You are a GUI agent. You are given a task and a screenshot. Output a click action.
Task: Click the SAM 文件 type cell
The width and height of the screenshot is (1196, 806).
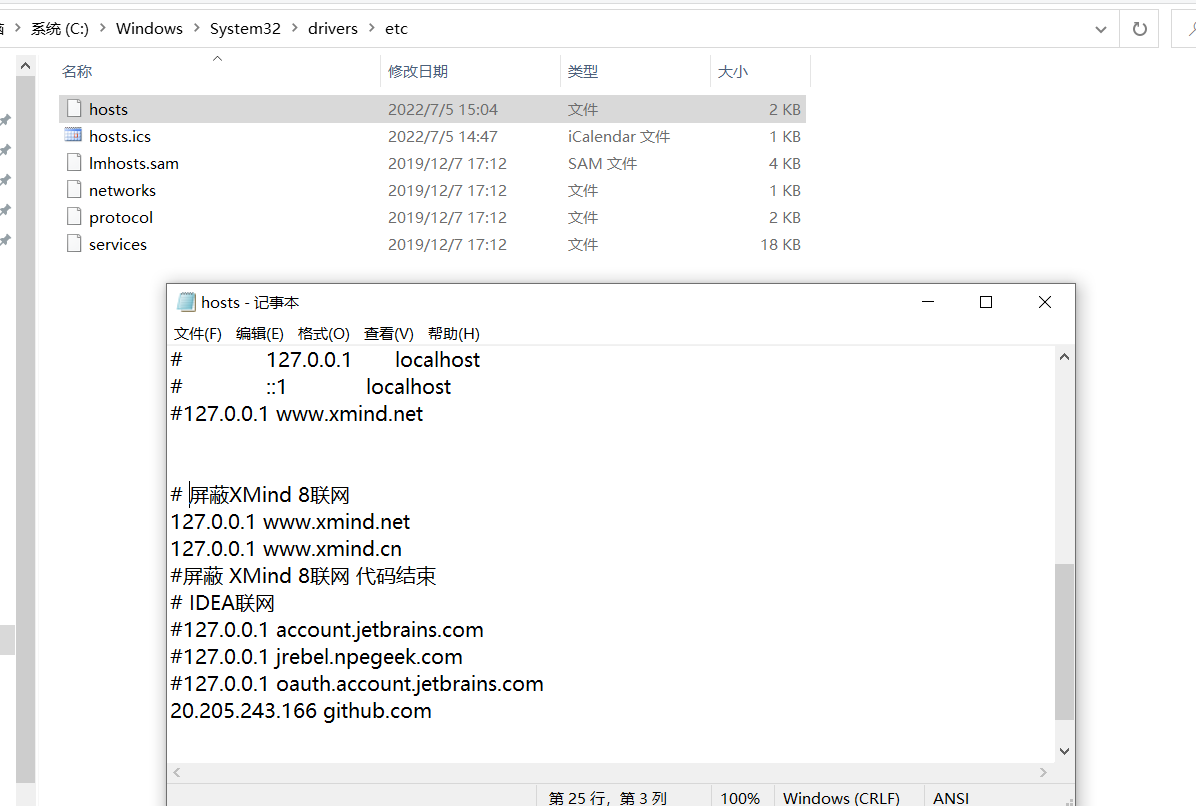(602, 163)
